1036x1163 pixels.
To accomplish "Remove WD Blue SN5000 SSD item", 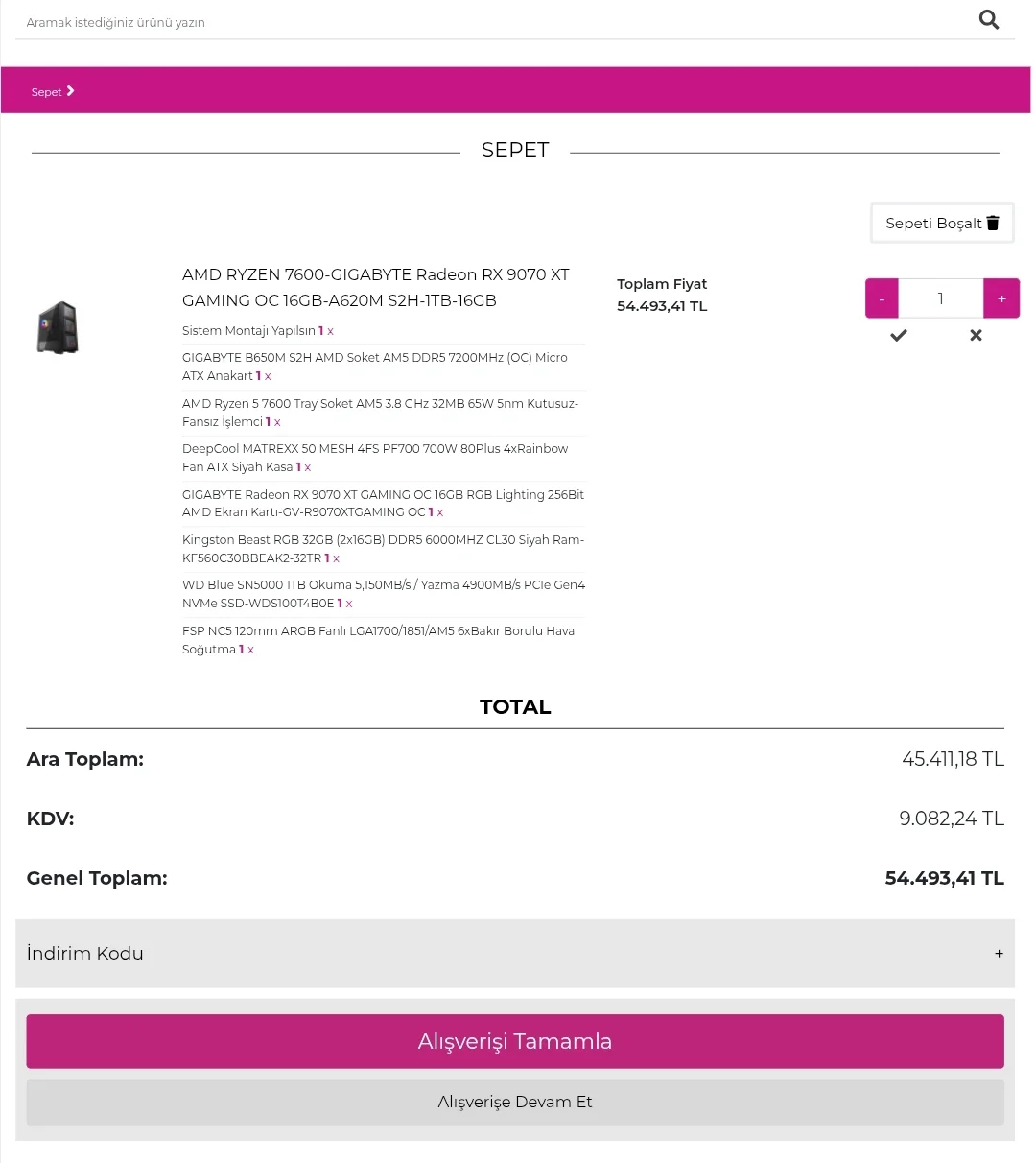I will [x=349, y=604].
